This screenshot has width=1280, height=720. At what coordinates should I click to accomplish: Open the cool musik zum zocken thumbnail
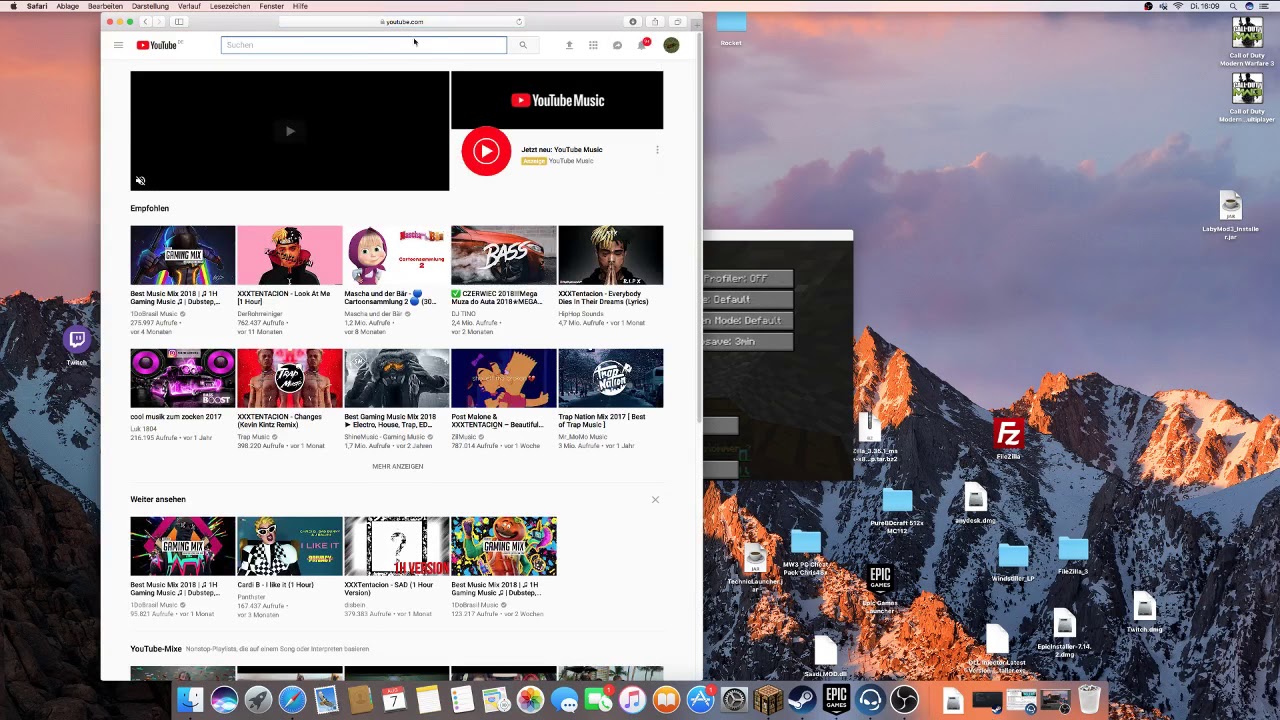[x=182, y=378]
